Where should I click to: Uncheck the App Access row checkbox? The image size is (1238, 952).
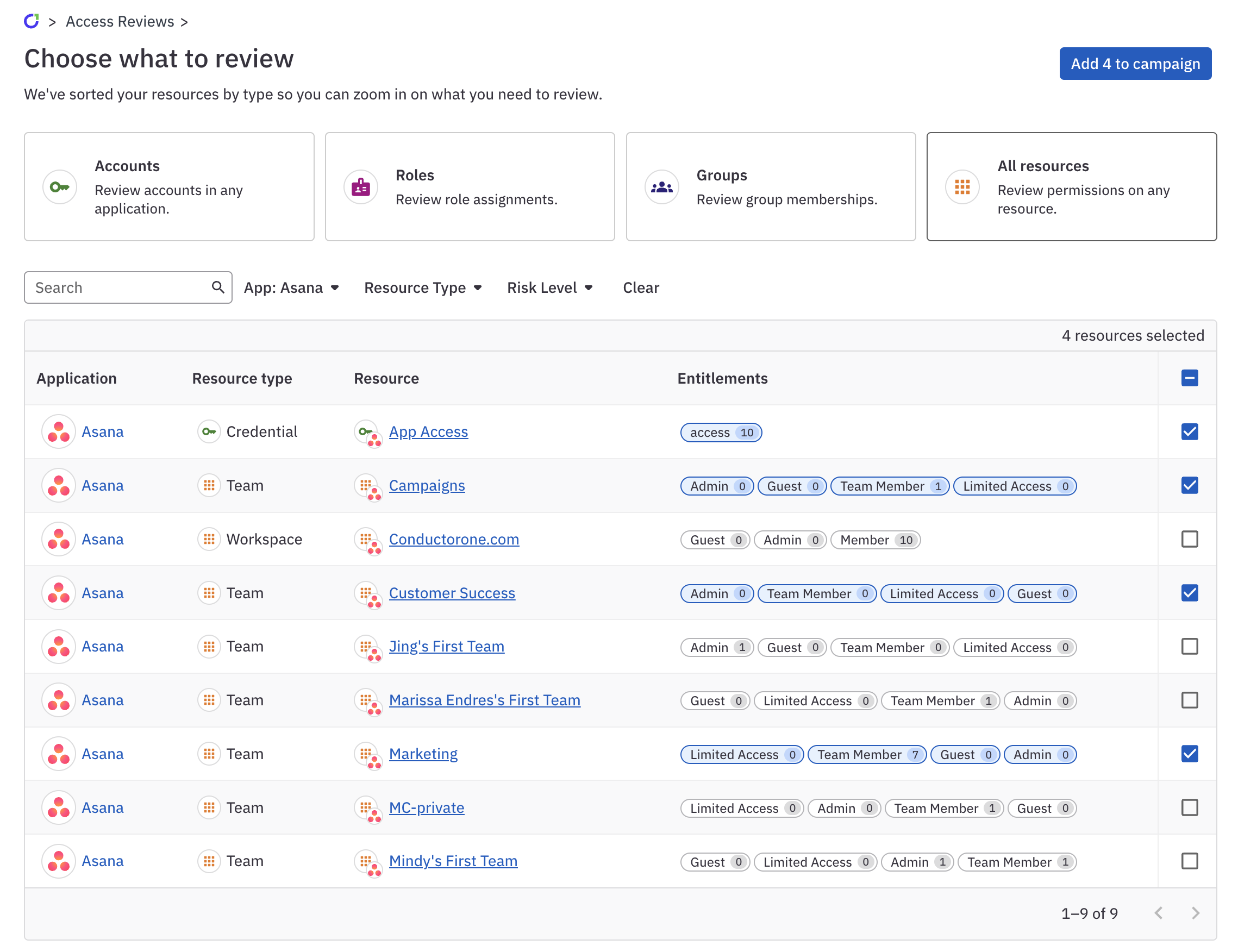pyautogui.click(x=1189, y=432)
